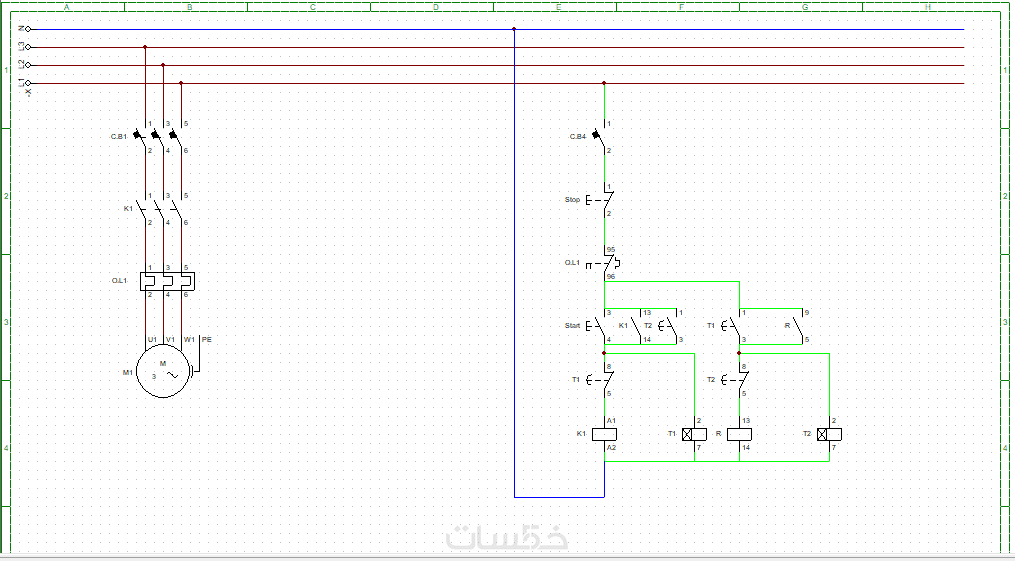Click the T2 timer coil symbol
This screenshot has width=1015, height=561.
[829, 434]
